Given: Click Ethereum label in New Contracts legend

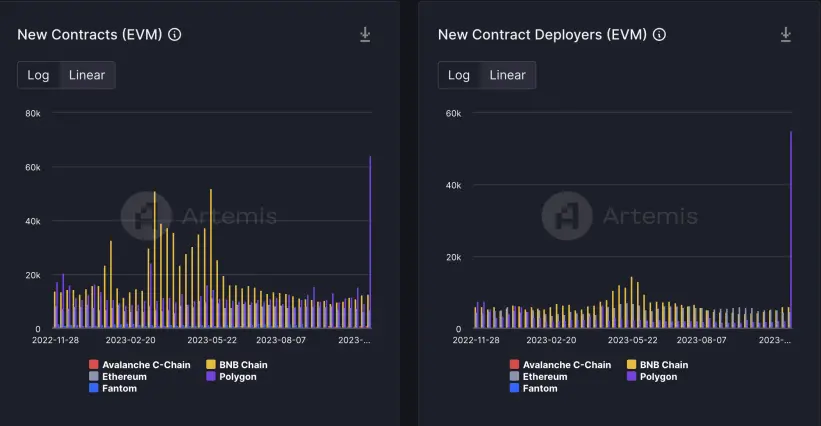Looking at the screenshot, I should pyautogui.click(x=124, y=377).
